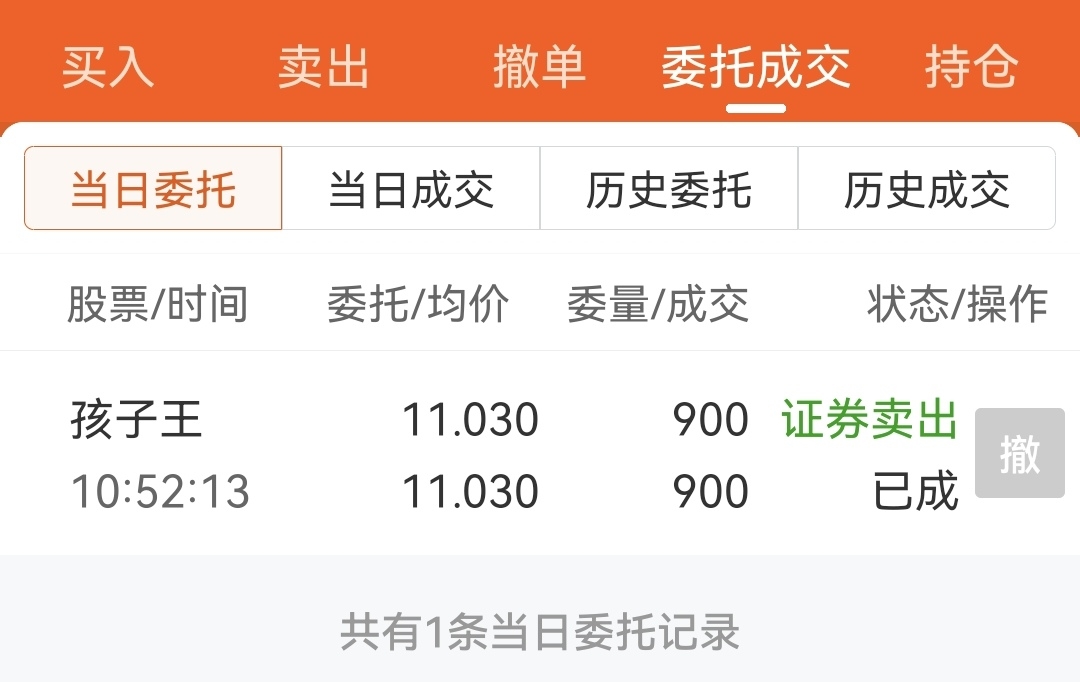Click the 证券卖出 status label
1080x682 pixels.
coord(869,419)
